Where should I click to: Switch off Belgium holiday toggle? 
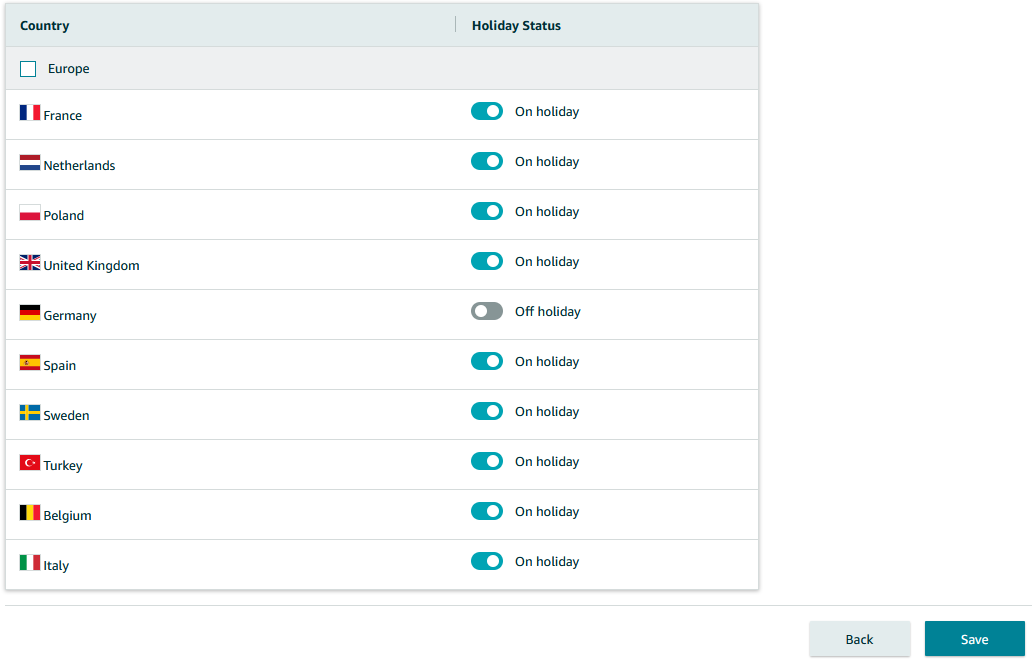tap(487, 511)
